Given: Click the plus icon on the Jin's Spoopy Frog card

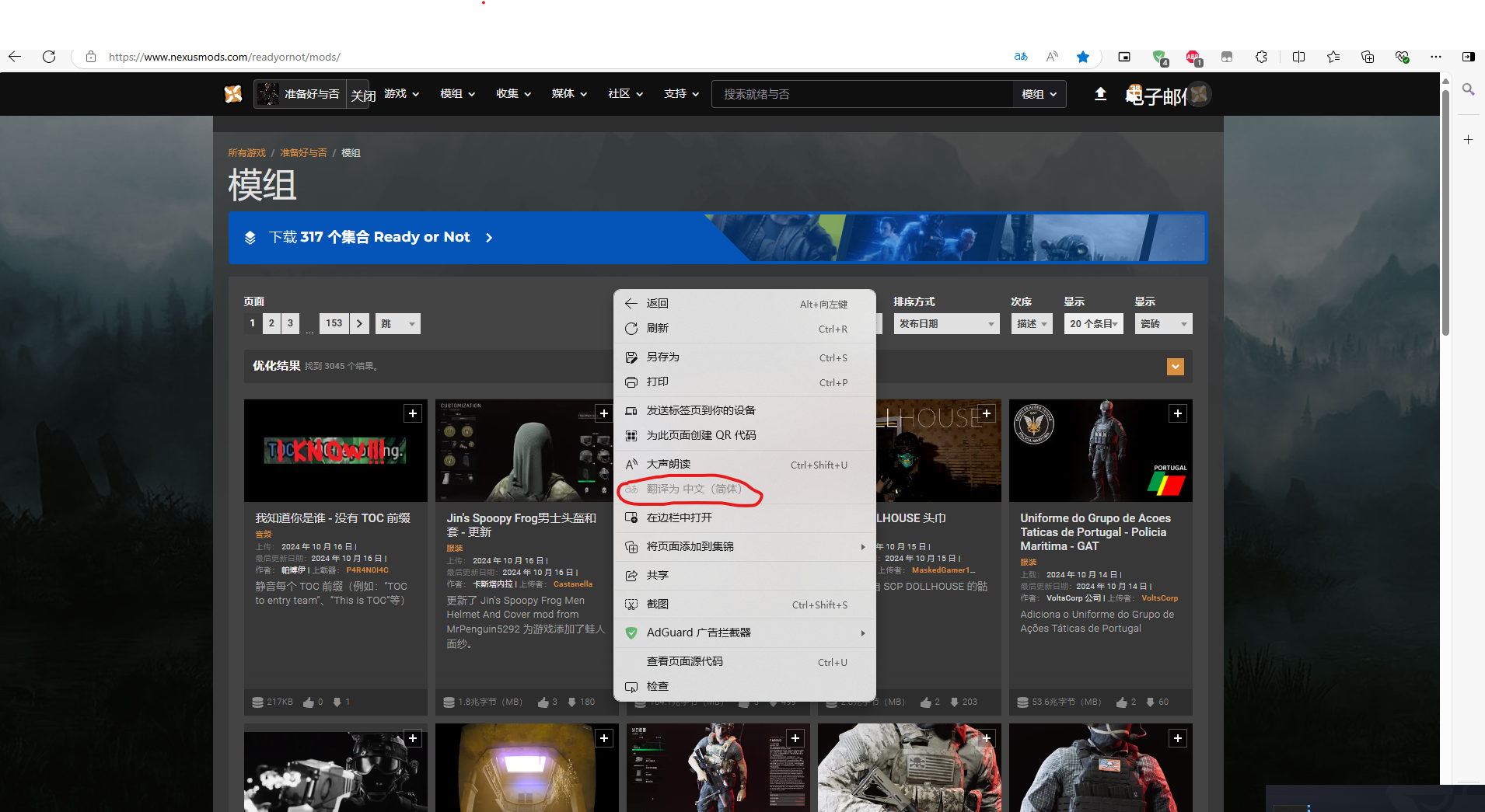Looking at the screenshot, I should pyautogui.click(x=604, y=413).
